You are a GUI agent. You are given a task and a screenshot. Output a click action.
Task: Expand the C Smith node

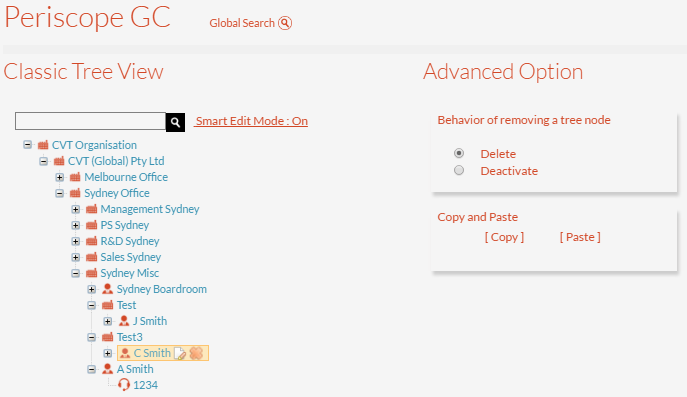coord(108,353)
